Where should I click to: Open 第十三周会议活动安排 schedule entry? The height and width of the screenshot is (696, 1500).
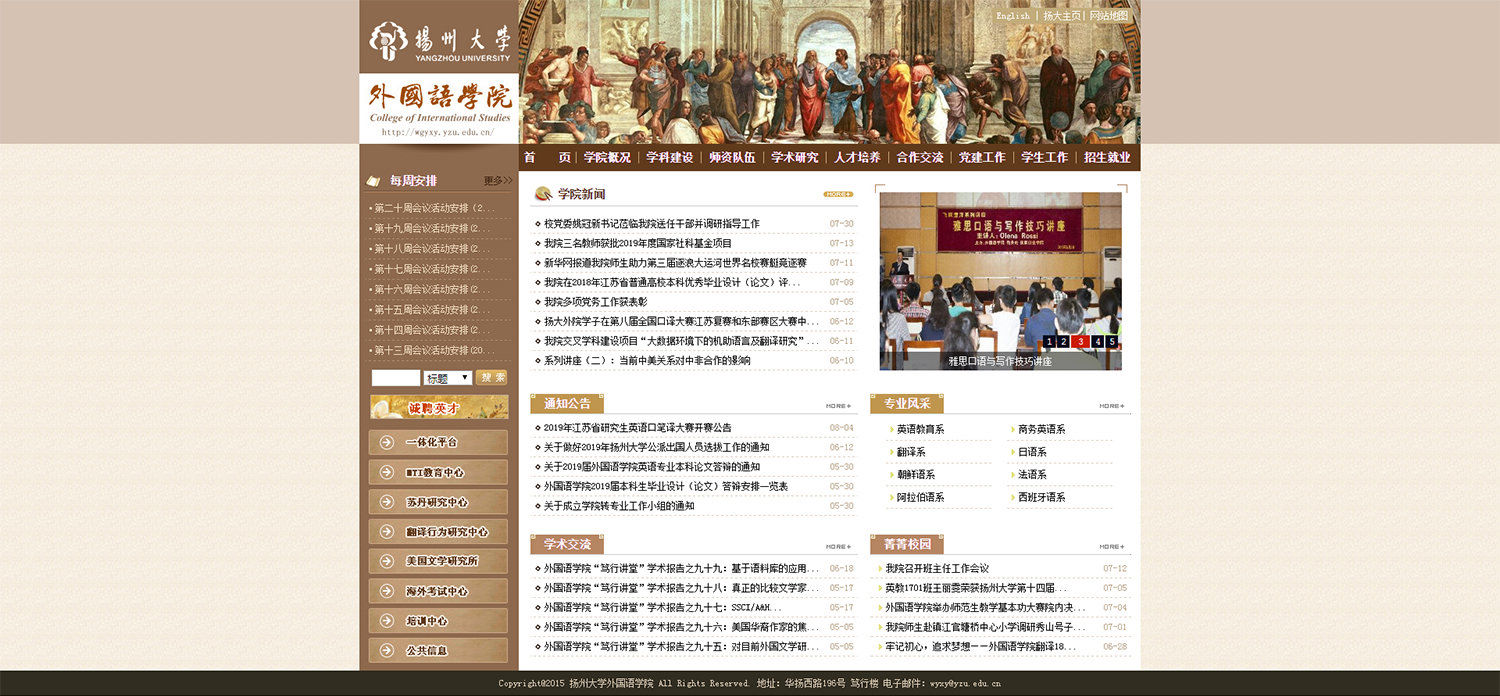coord(434,350)
